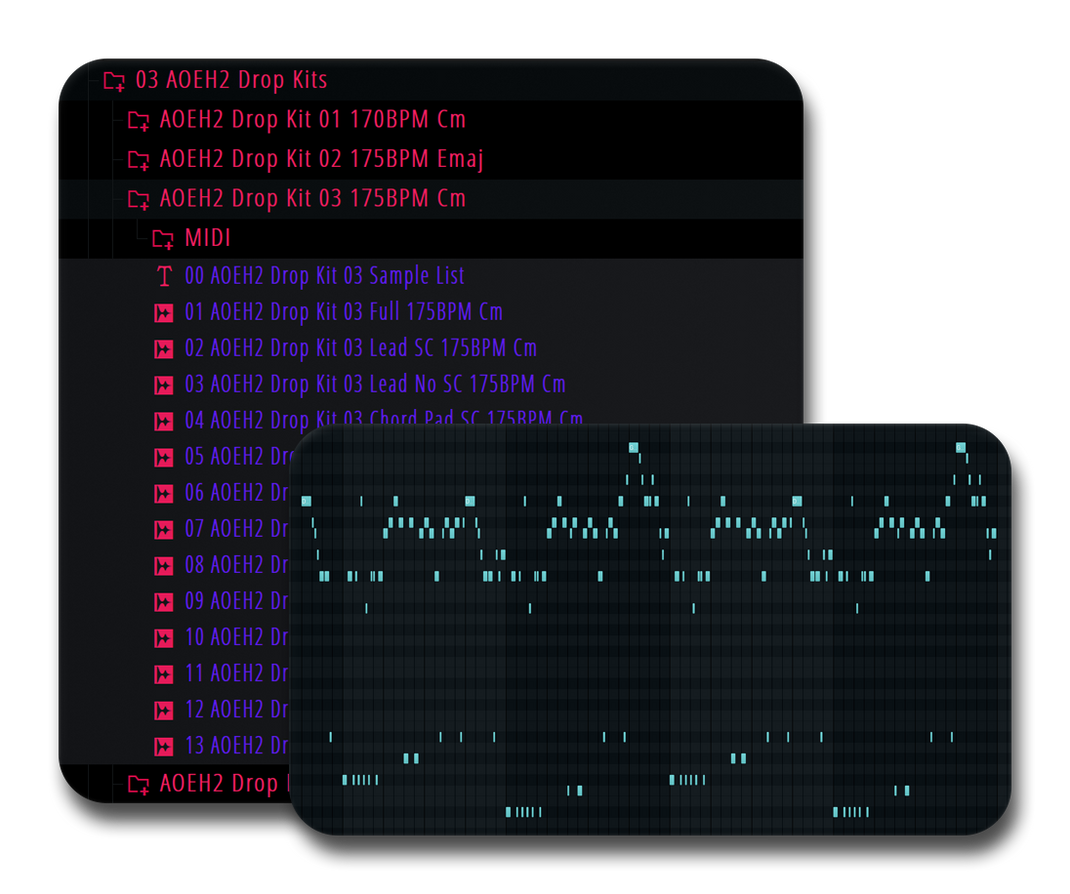Click audio waveform icon for 01 Full 175BPM

coord(163,313)
